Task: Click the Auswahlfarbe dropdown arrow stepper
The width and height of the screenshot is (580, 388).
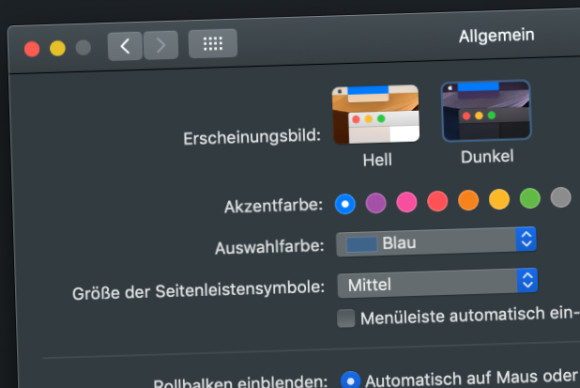Action: pos(526,239)
